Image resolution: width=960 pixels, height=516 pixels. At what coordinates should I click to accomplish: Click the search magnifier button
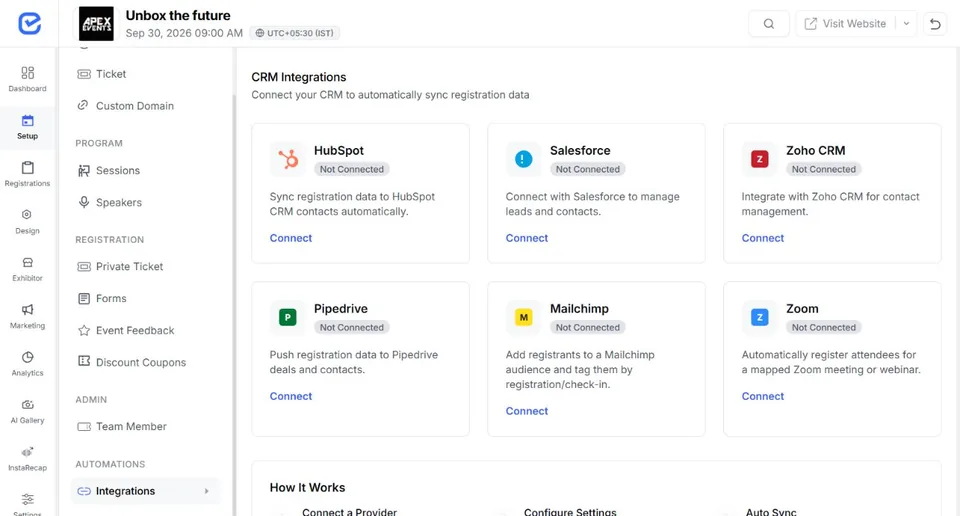(768, 24)
